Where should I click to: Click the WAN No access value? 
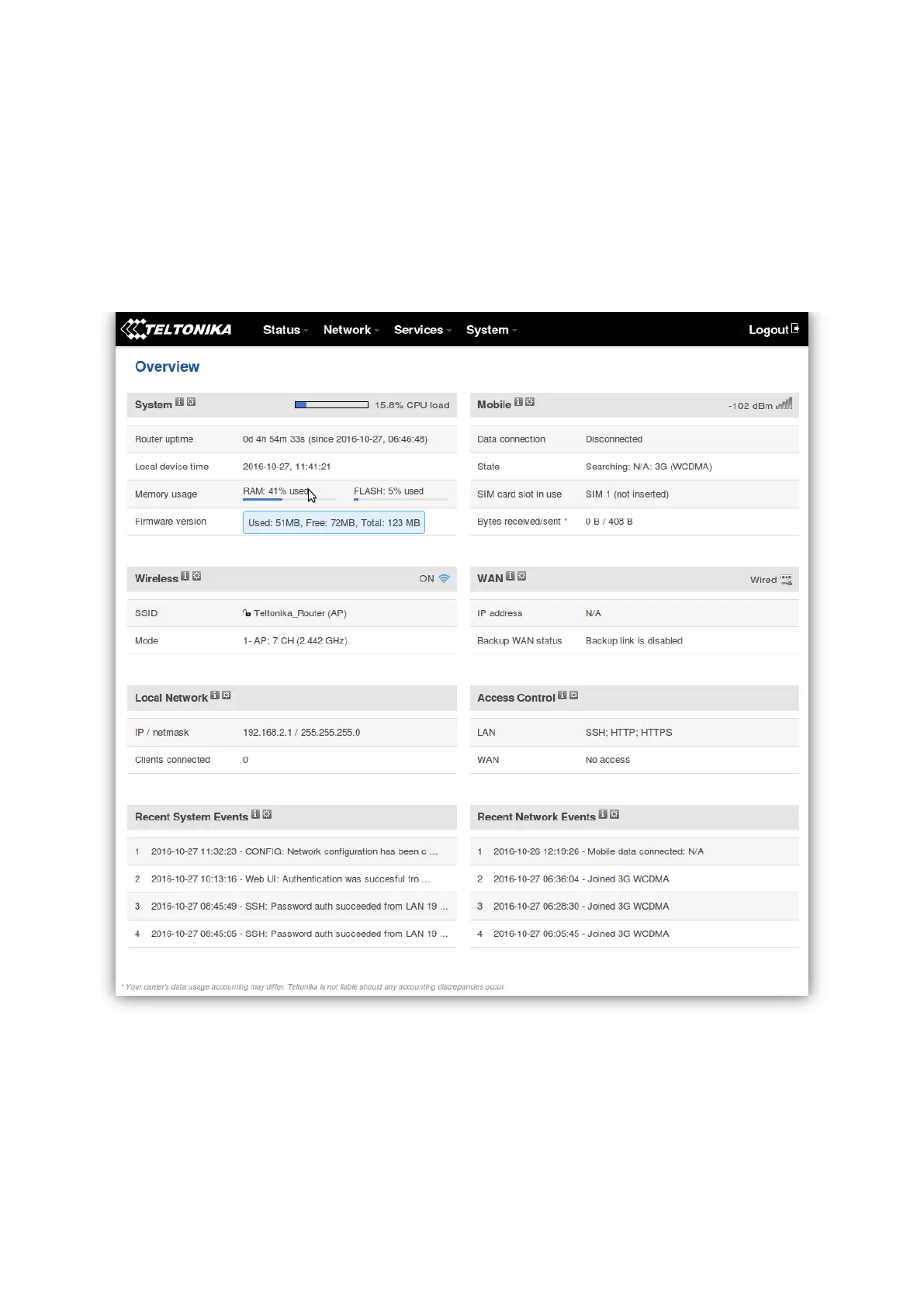607,760
